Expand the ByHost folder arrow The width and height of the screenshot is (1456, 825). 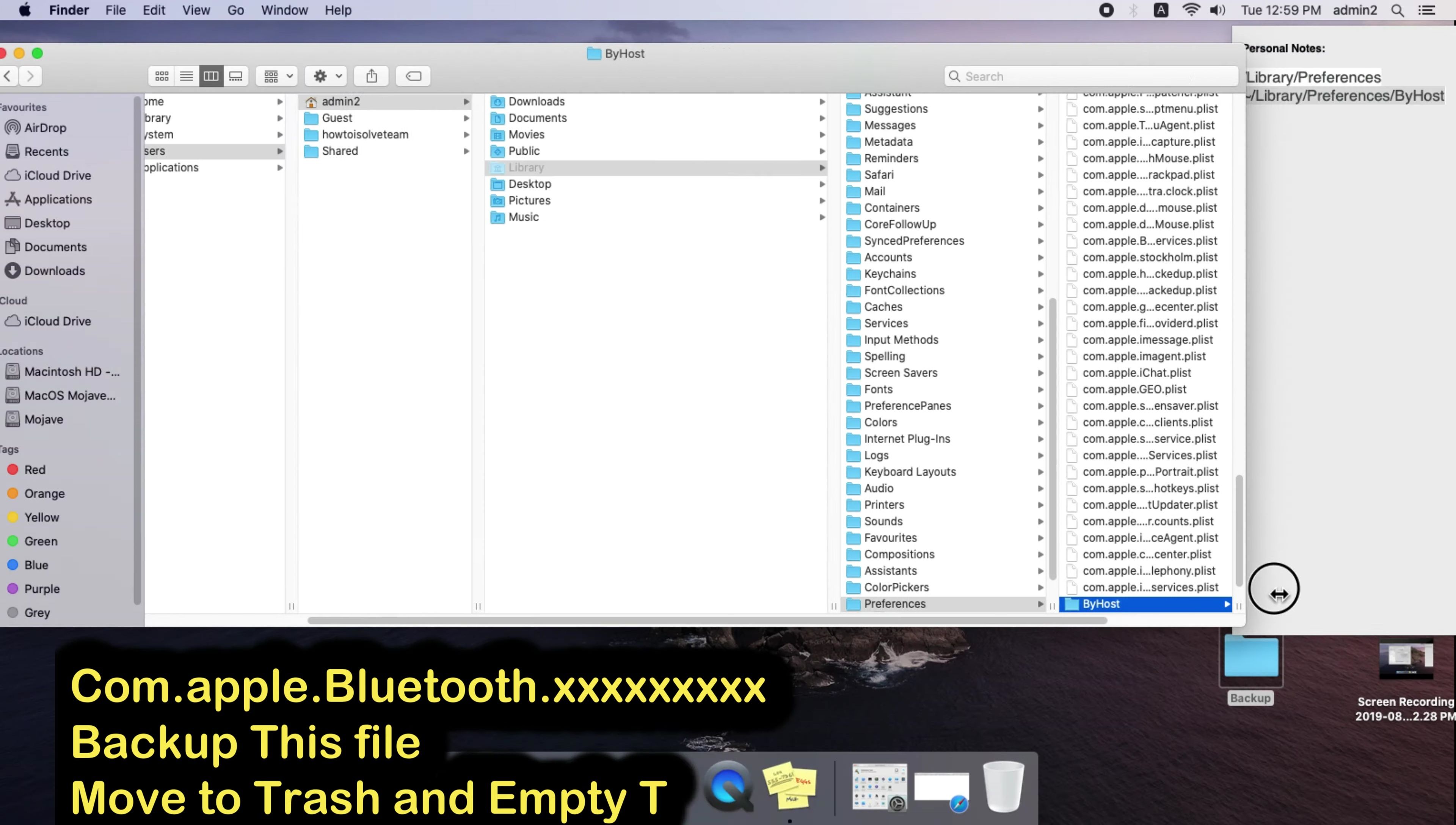point(1227,604)
